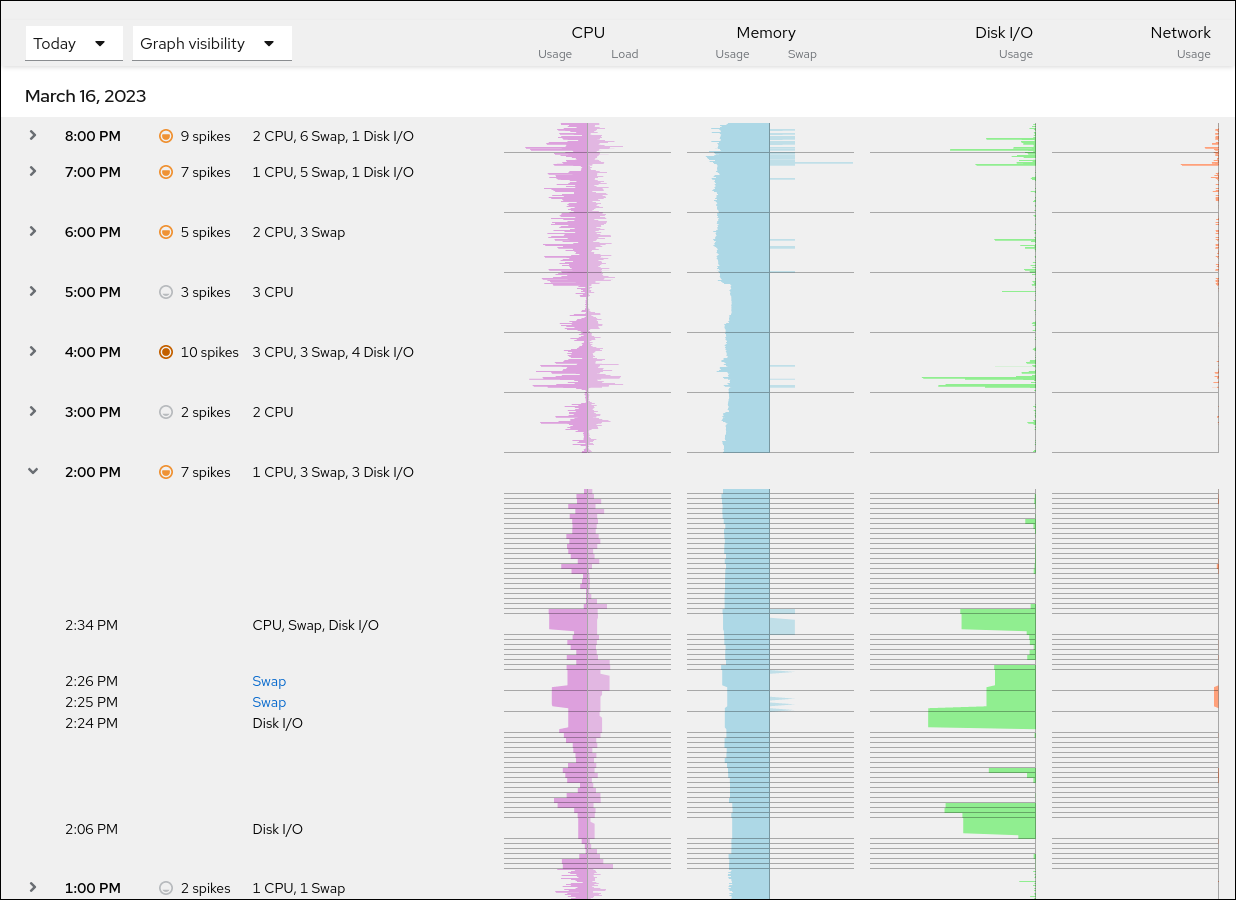
Task: Click the 5:00 PM gray spike icon
Action: point(166,292)
